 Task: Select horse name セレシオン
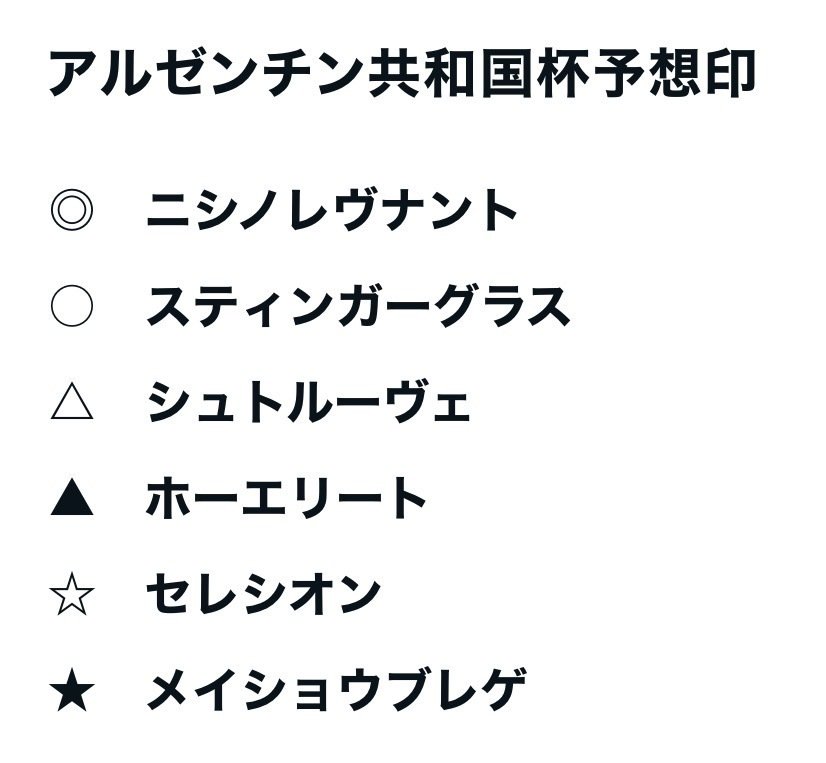[263, 595]
